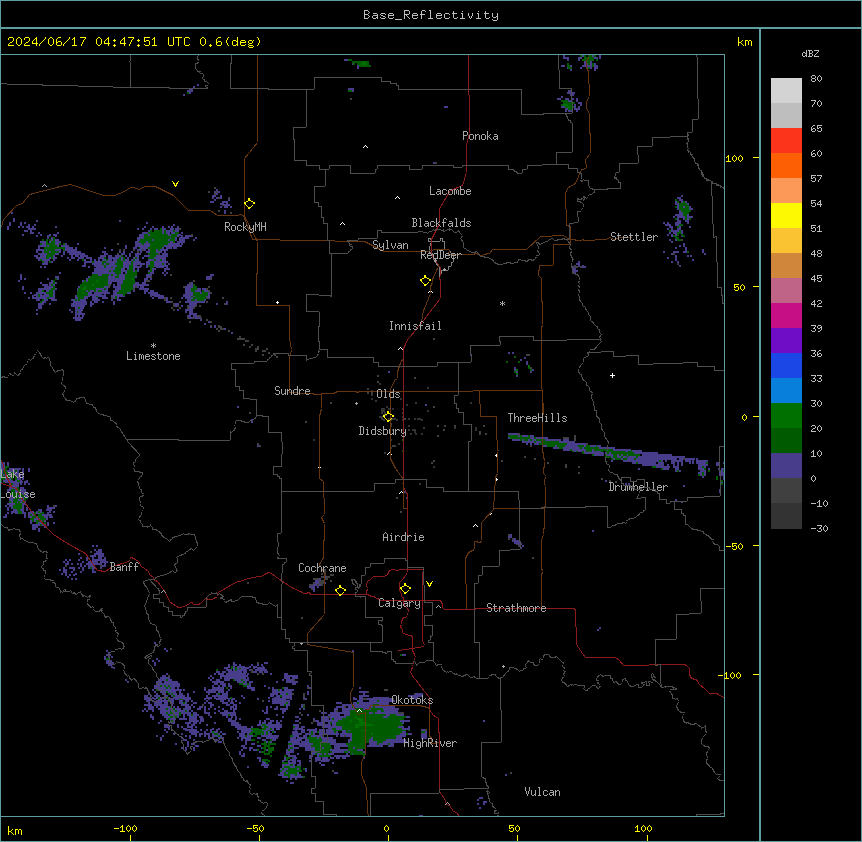The image size is (862, 842).
Task: Select the dark green 20 dBZ legend swatch
Action: (x=786, y=441)
